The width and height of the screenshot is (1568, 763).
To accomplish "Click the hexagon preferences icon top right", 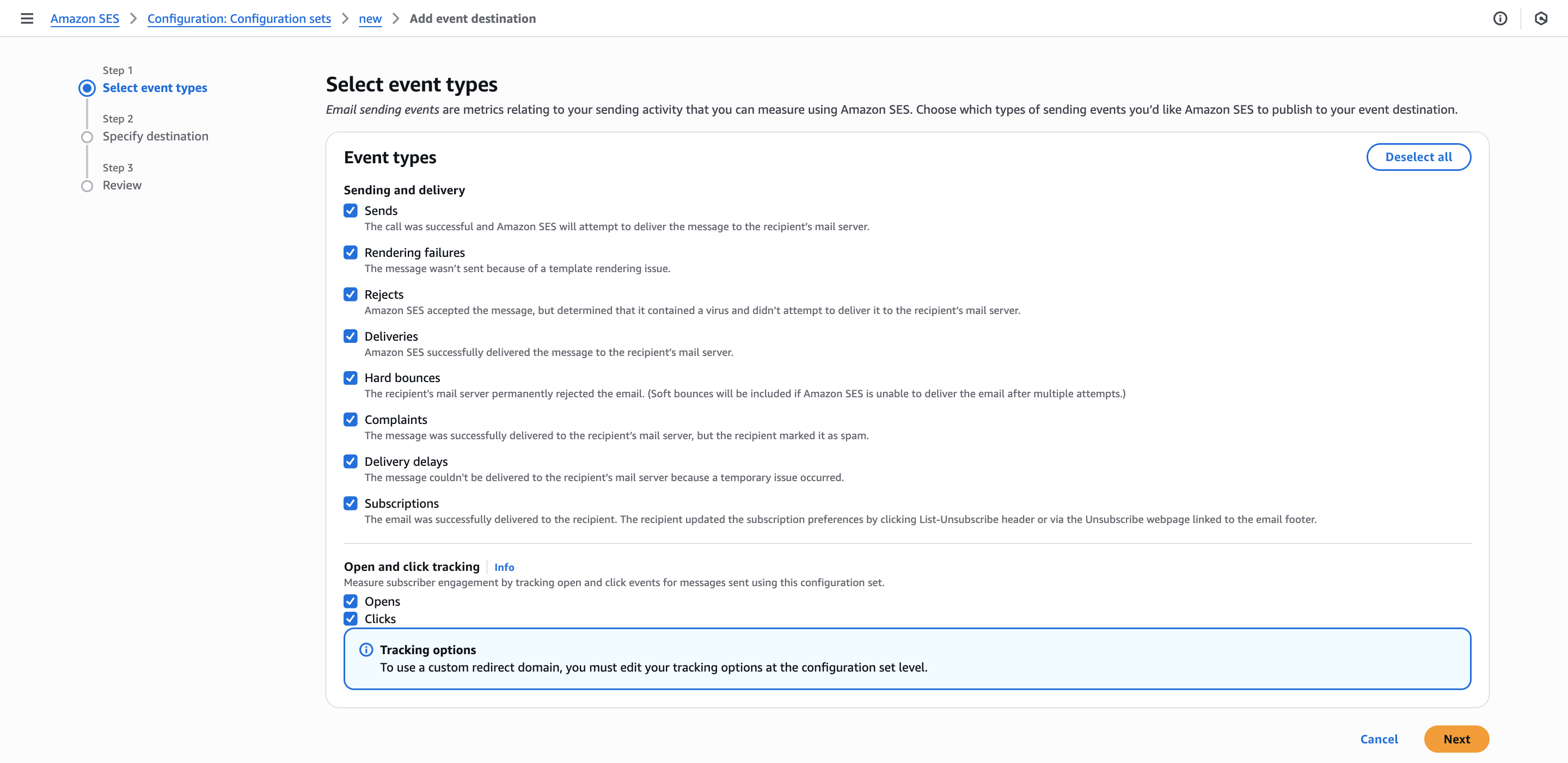I will pos(1541,19).
